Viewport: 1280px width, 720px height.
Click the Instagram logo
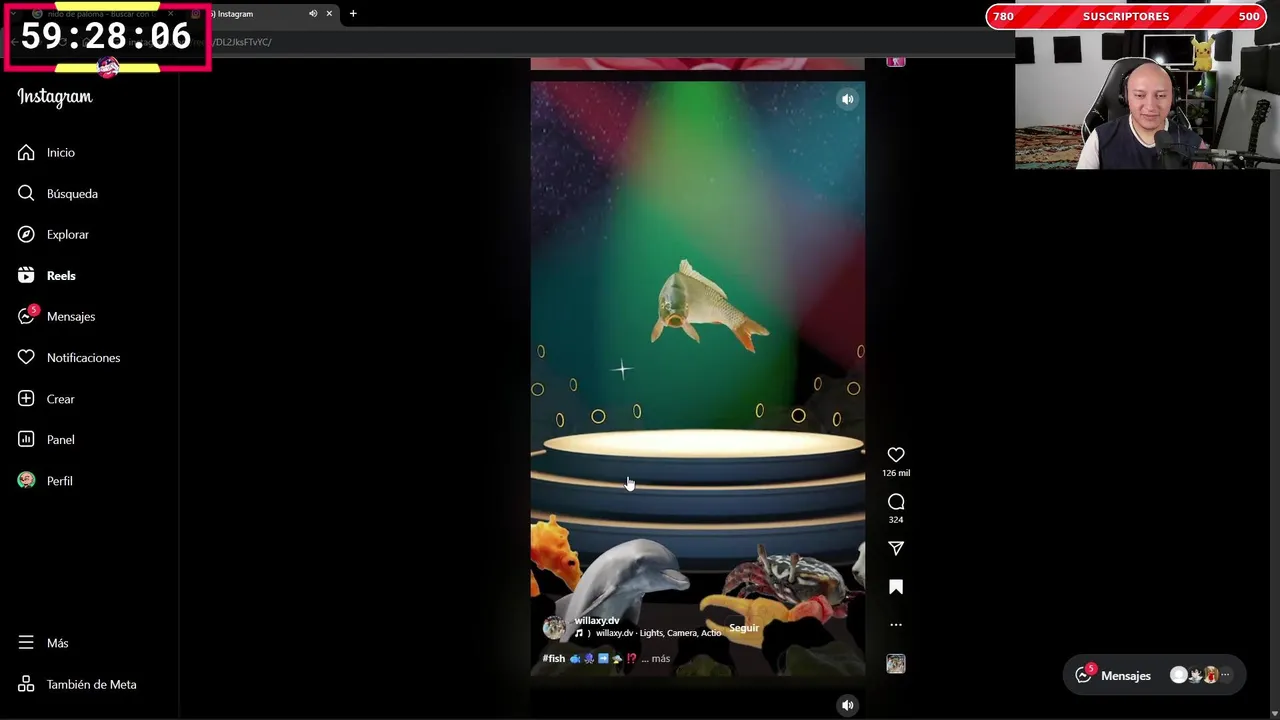click(x=55, y=97)
